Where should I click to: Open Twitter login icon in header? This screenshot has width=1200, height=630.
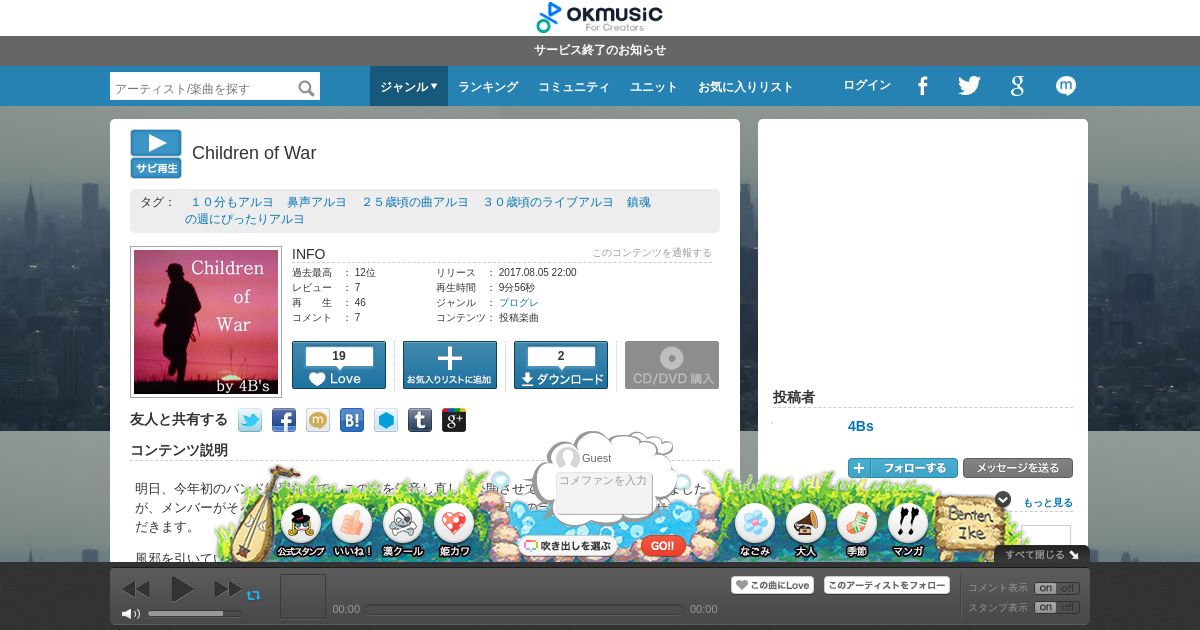tap(969, 86)
